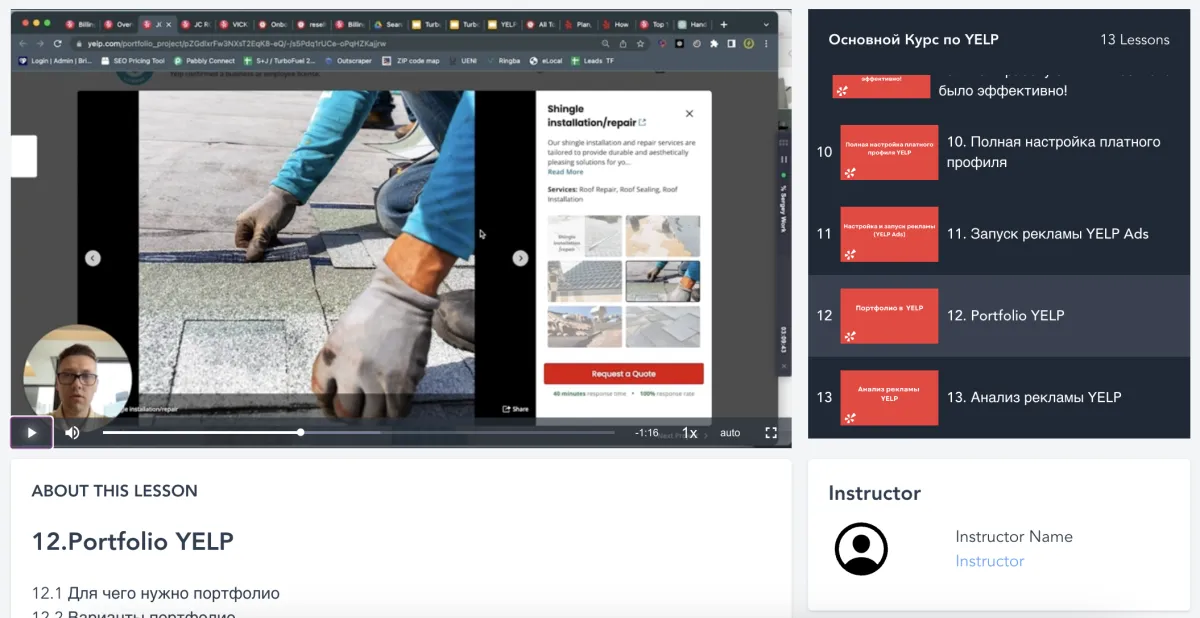Click the recorded browser's back arrow

pyautogui.click(x=23, y=44)
